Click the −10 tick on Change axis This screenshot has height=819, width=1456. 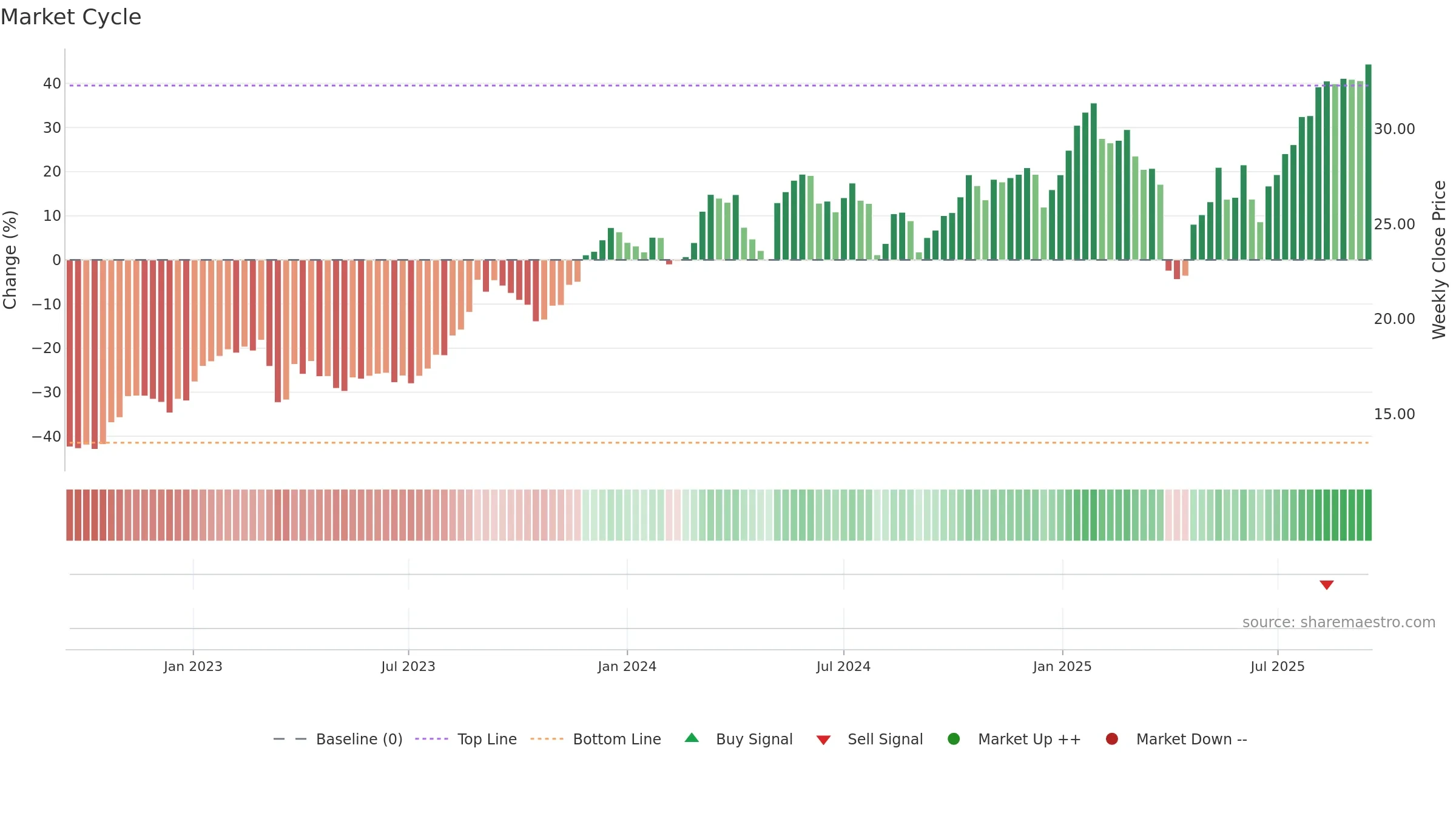pyautogui.click(x=47, y=305)
